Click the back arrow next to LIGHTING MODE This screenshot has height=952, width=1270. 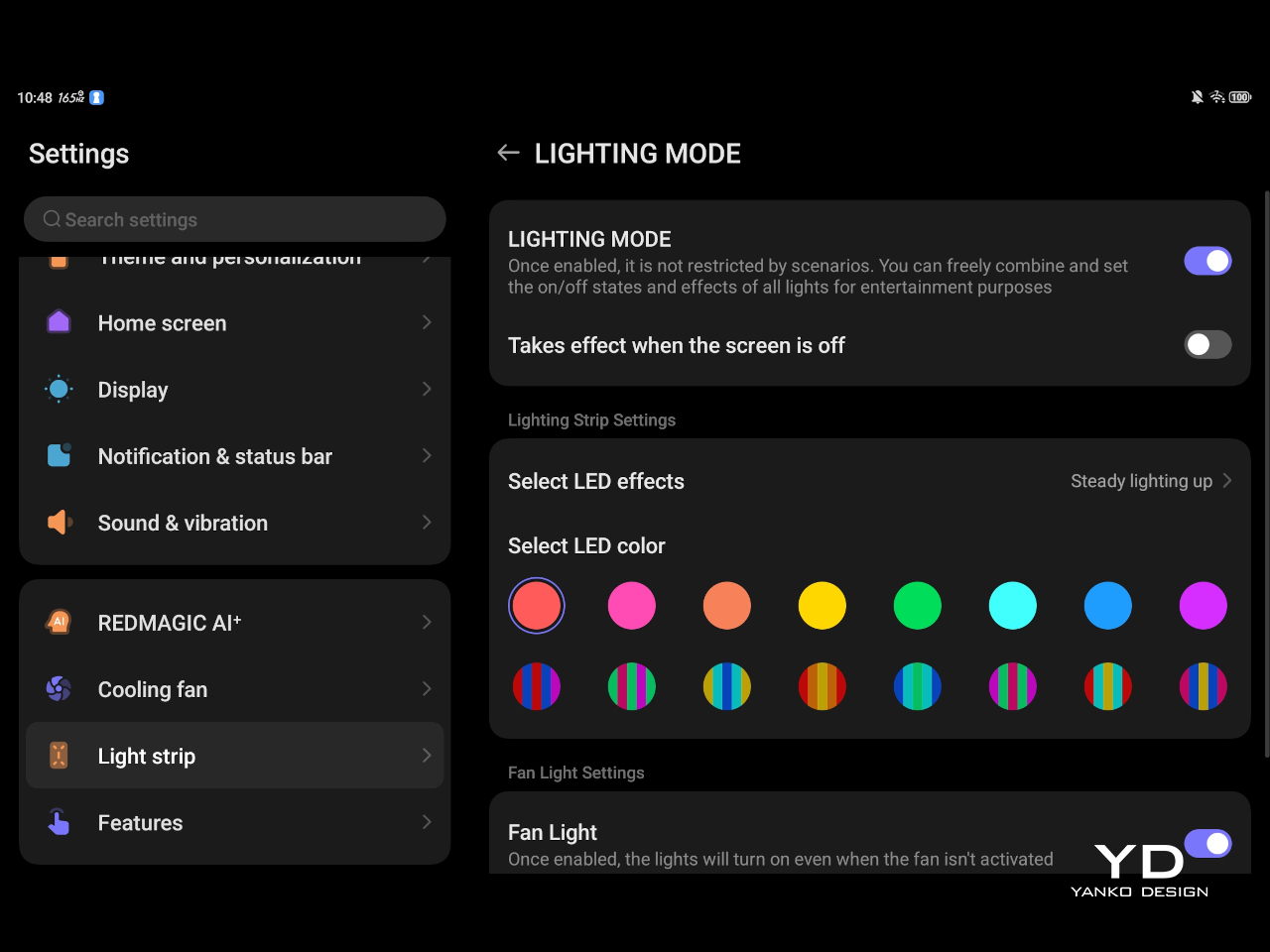pyautogui.click(x=508, y=153)
